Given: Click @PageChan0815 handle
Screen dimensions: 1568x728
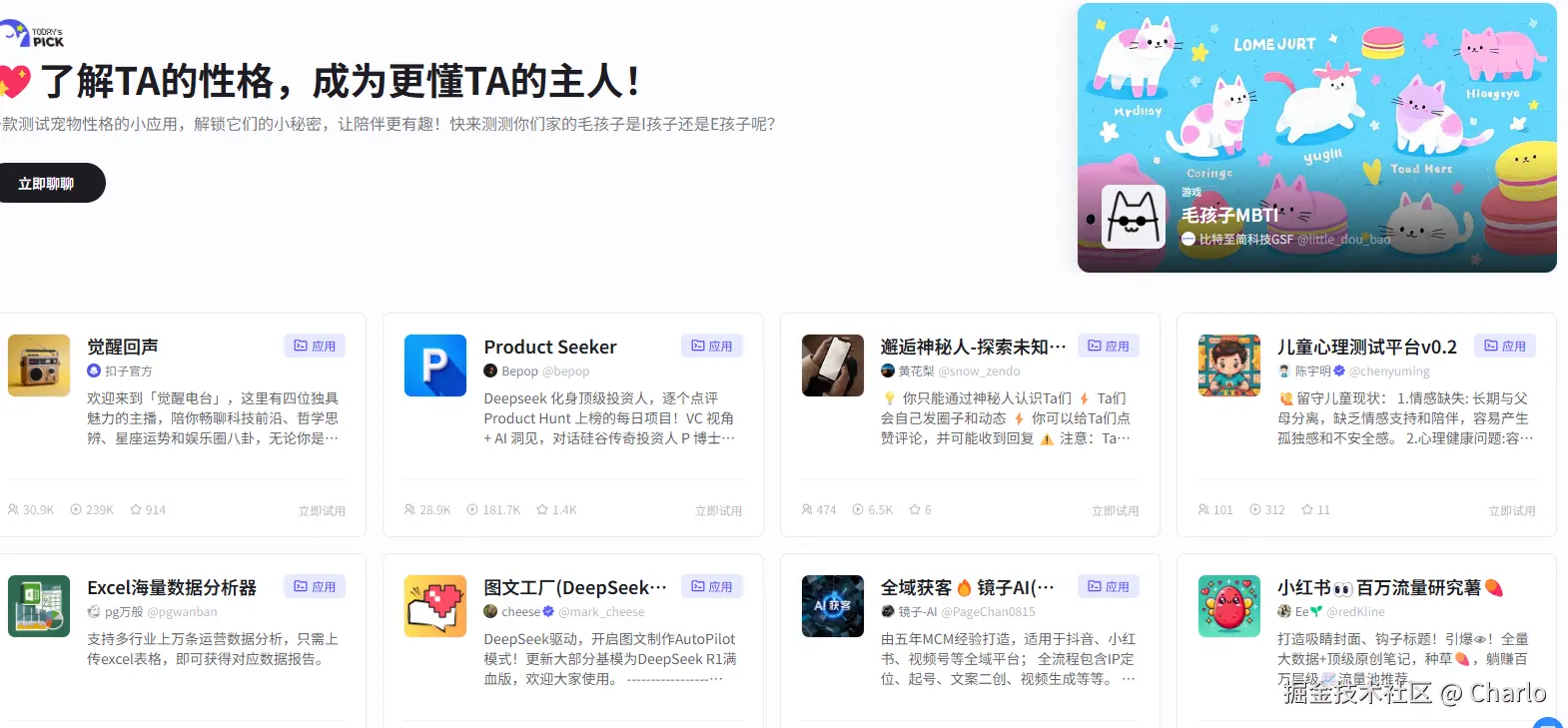Looking at the screenshot, I should [x=988, y=611].
